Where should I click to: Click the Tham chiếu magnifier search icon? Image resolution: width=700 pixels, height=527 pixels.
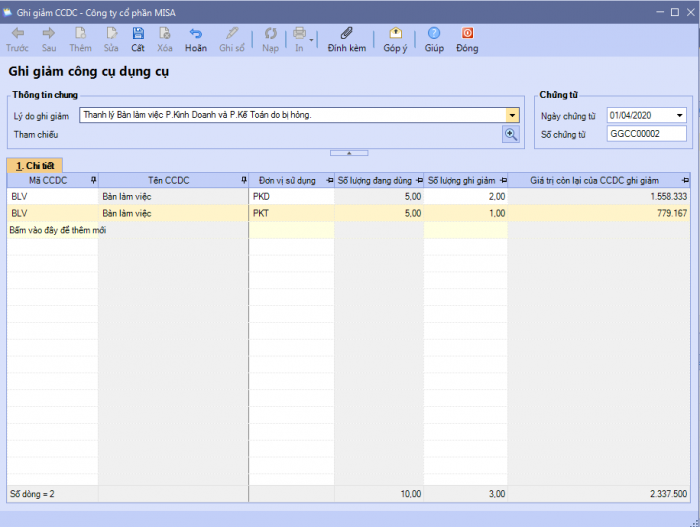pos(511,134)
